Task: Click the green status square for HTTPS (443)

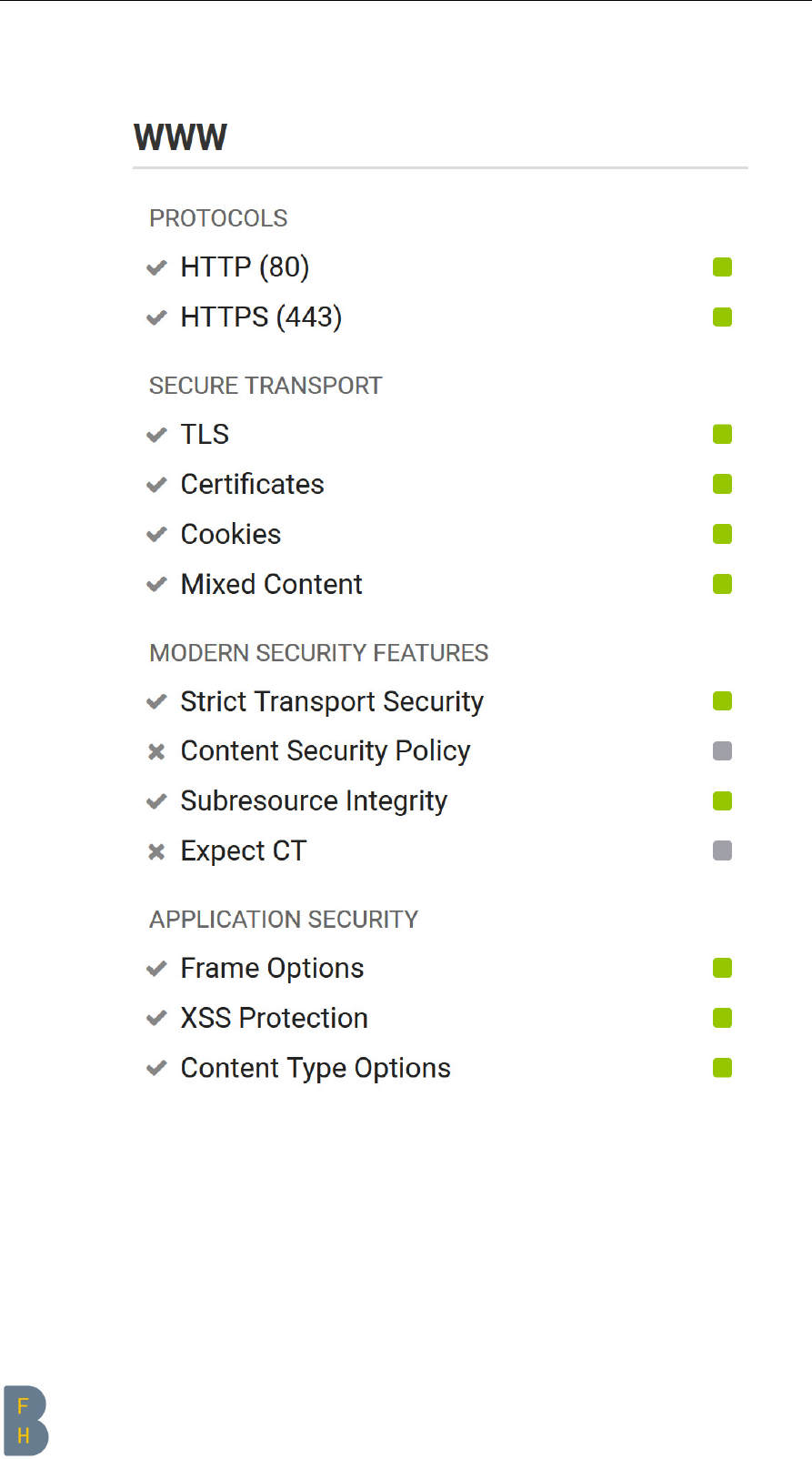Action: pos(723,317)
